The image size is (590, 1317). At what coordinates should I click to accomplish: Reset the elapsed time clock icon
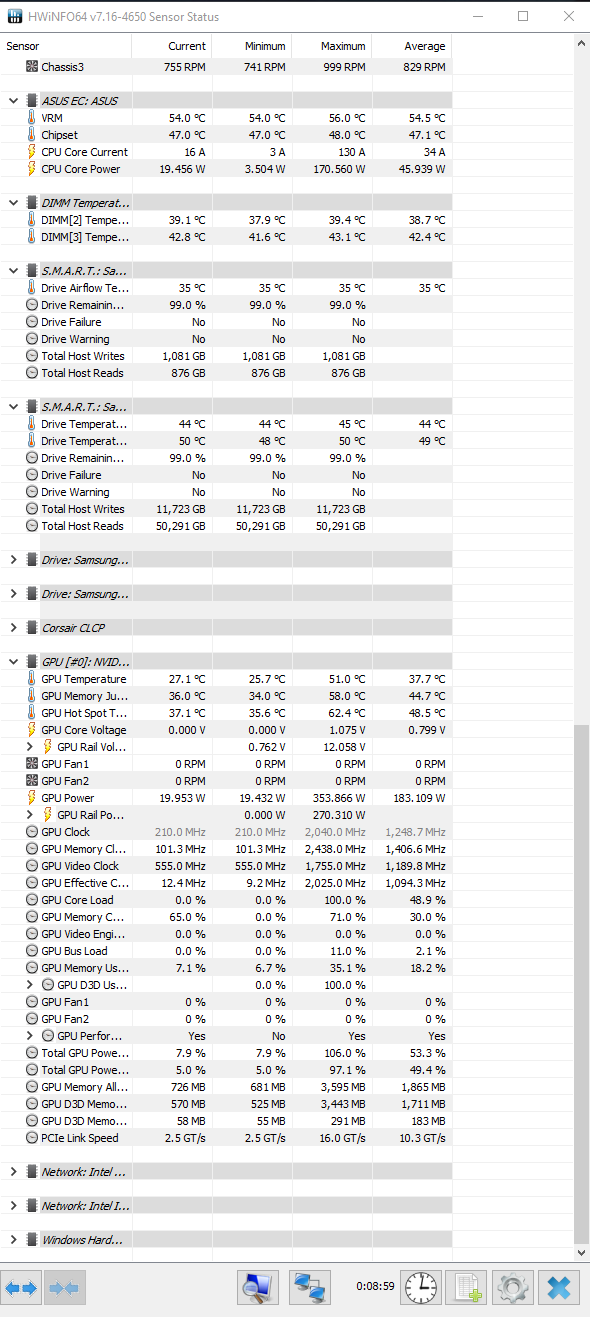point(421,1287)
